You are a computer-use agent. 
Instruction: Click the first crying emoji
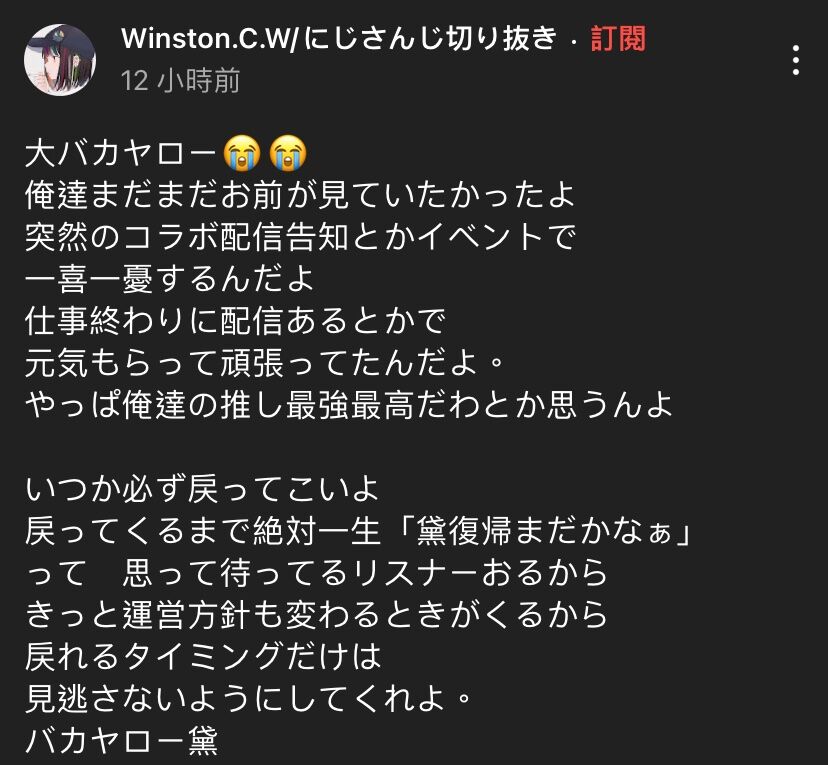[x=241, y=153]
